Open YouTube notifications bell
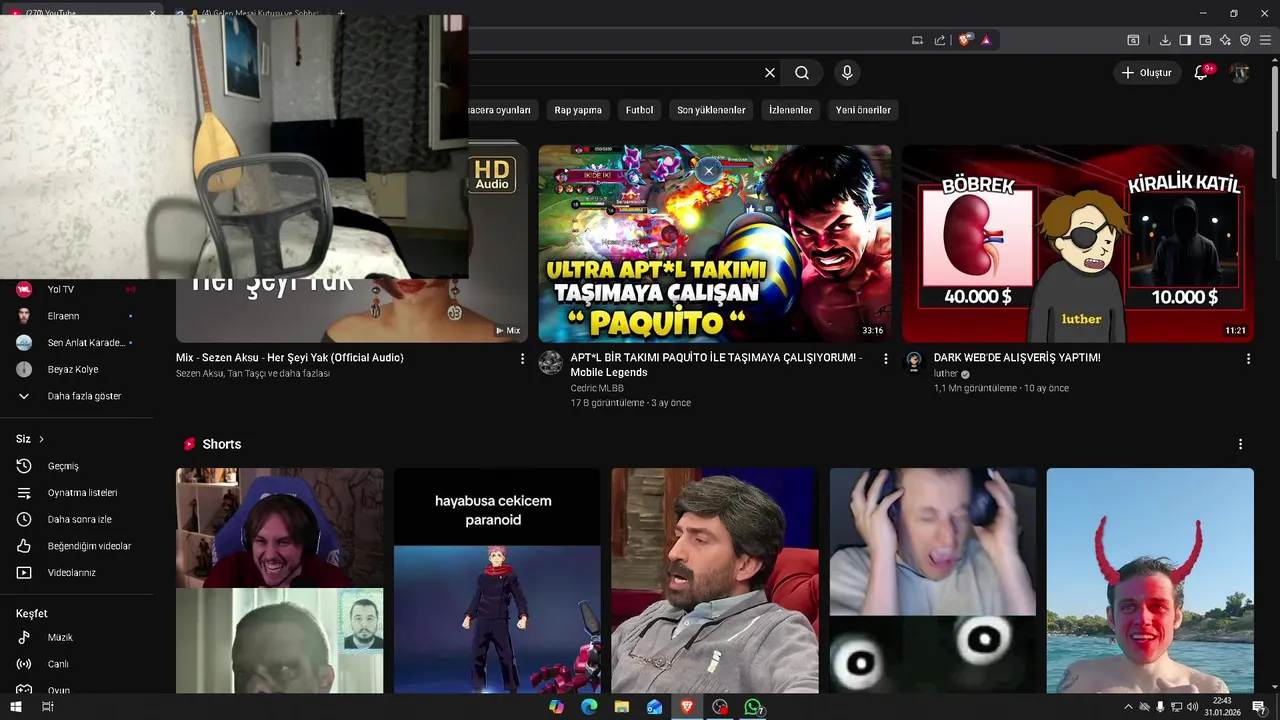 click(x=1201, y=73)
